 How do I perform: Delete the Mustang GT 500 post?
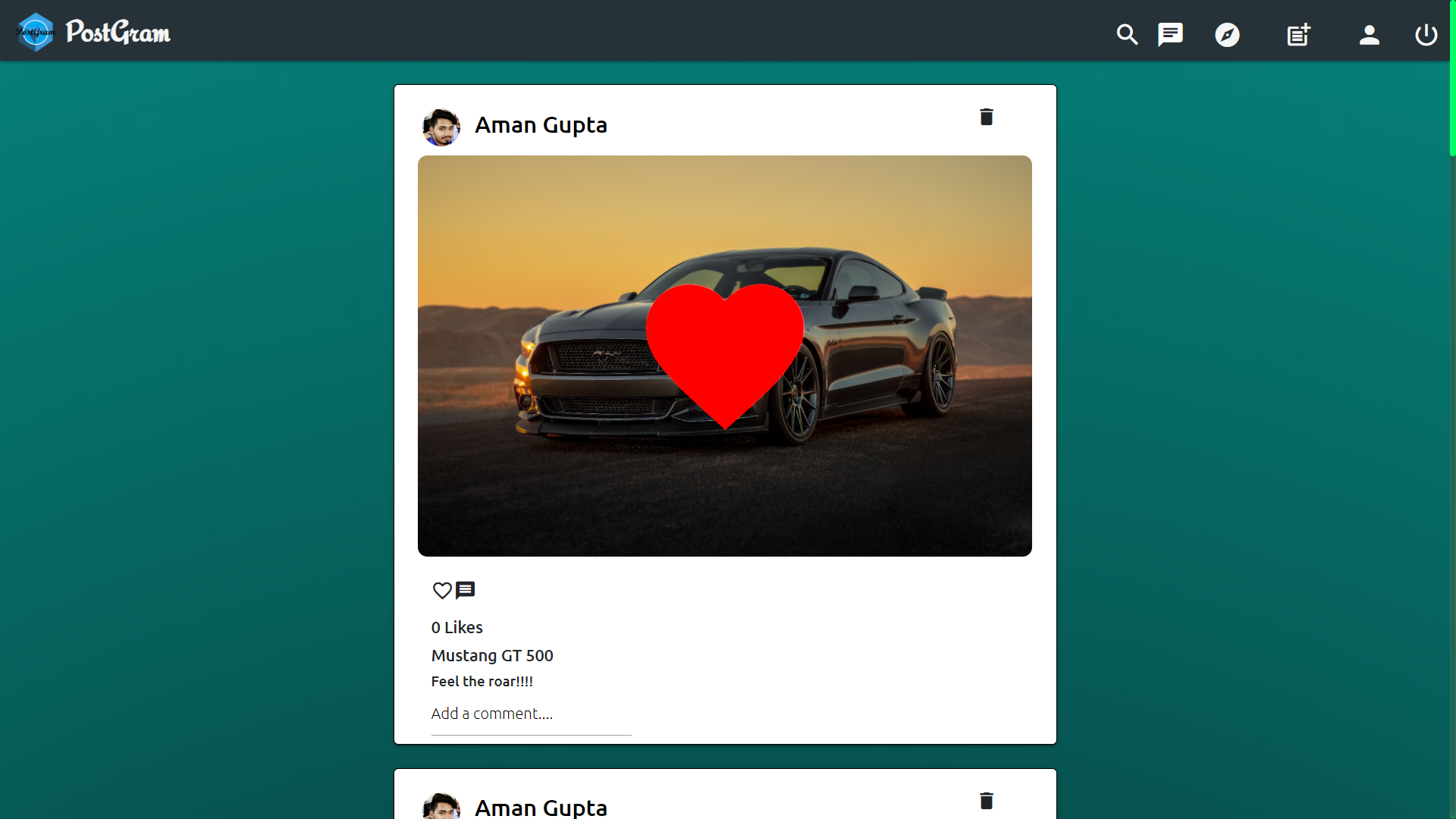[986, 117]
